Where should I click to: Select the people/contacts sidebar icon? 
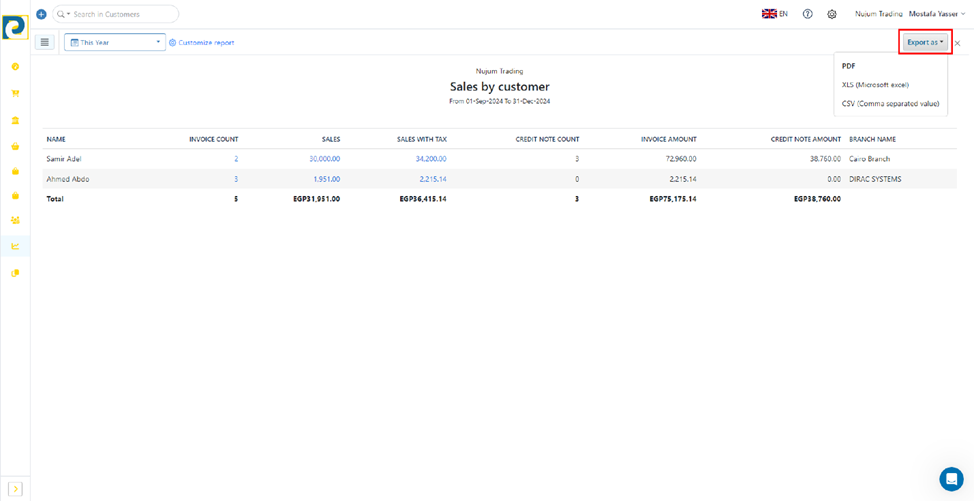(x=15, y=220)
